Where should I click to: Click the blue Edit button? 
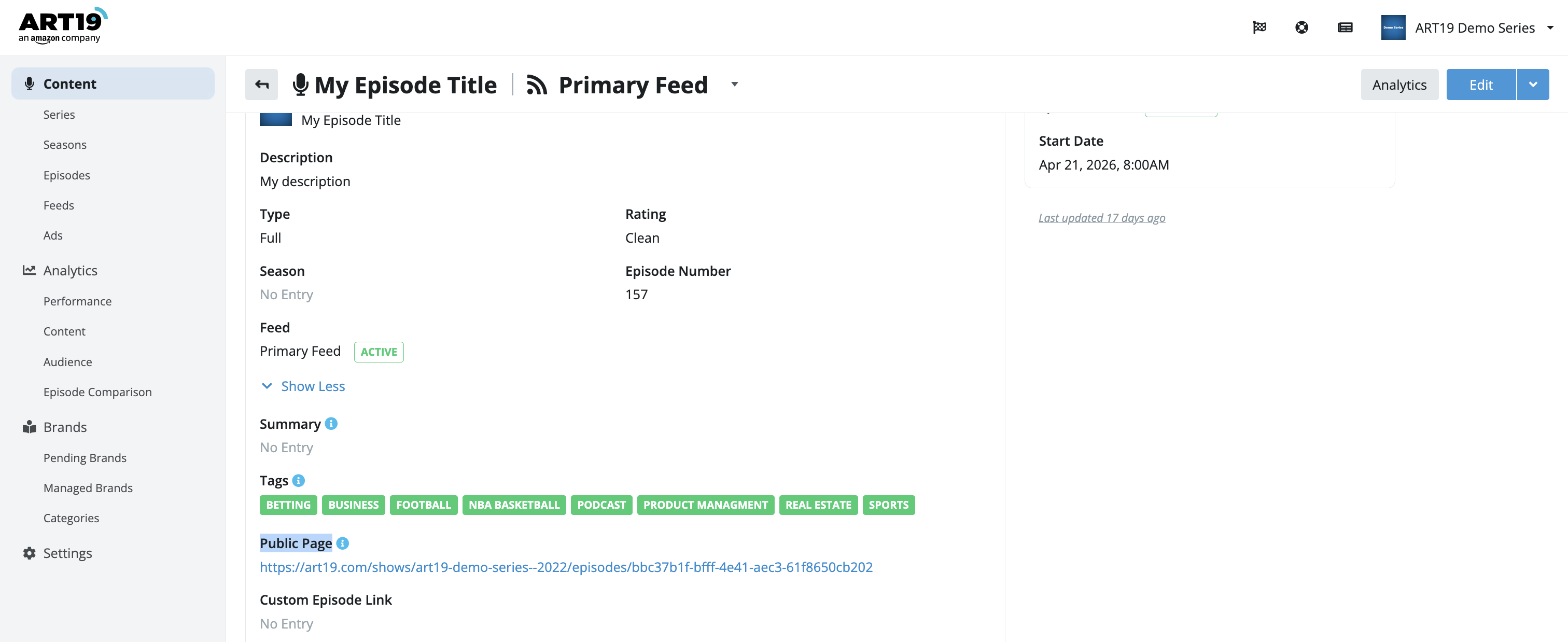[x=1480, y=85]
